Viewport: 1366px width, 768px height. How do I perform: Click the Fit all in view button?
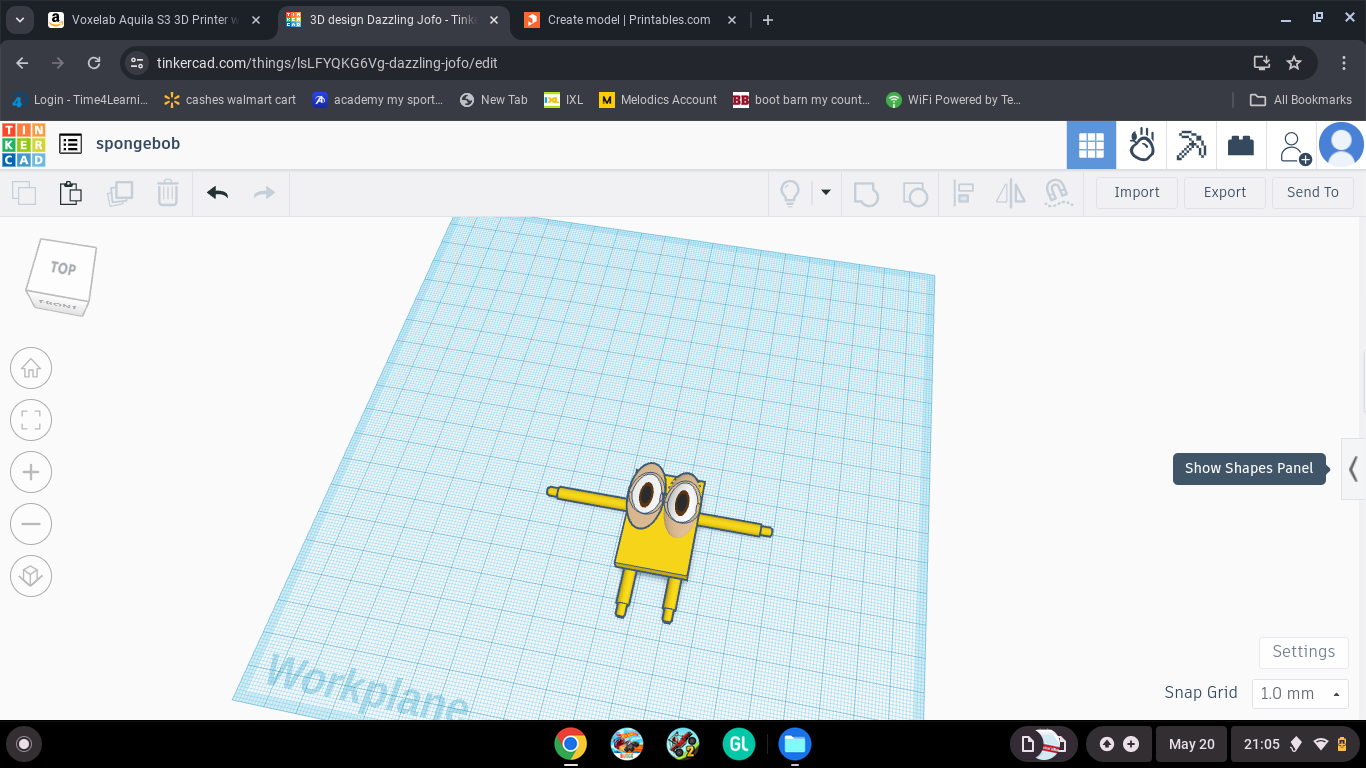pyautogui.click(x=31, y=420)
